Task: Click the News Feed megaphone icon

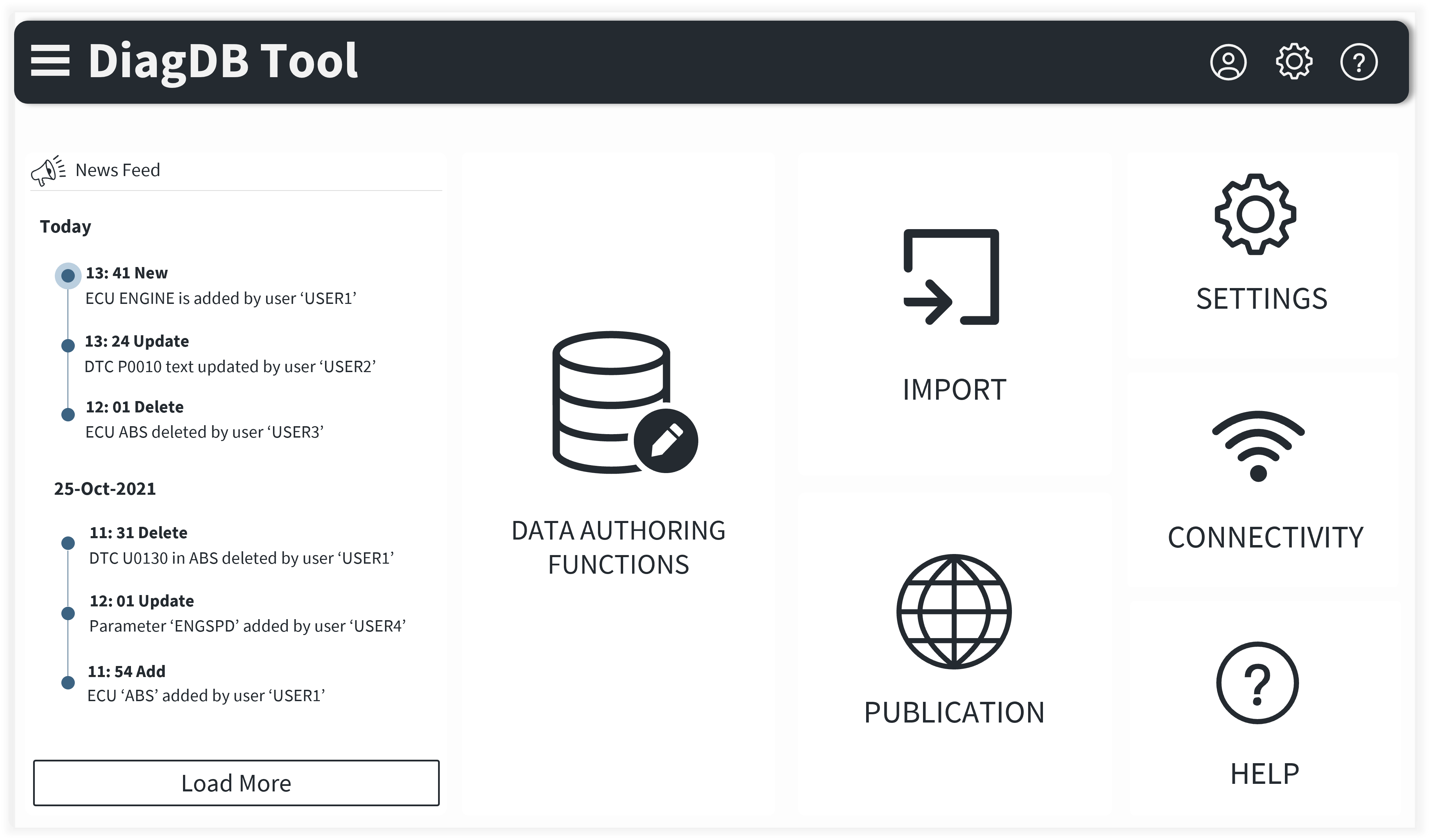Action: [x=48, y=170]
